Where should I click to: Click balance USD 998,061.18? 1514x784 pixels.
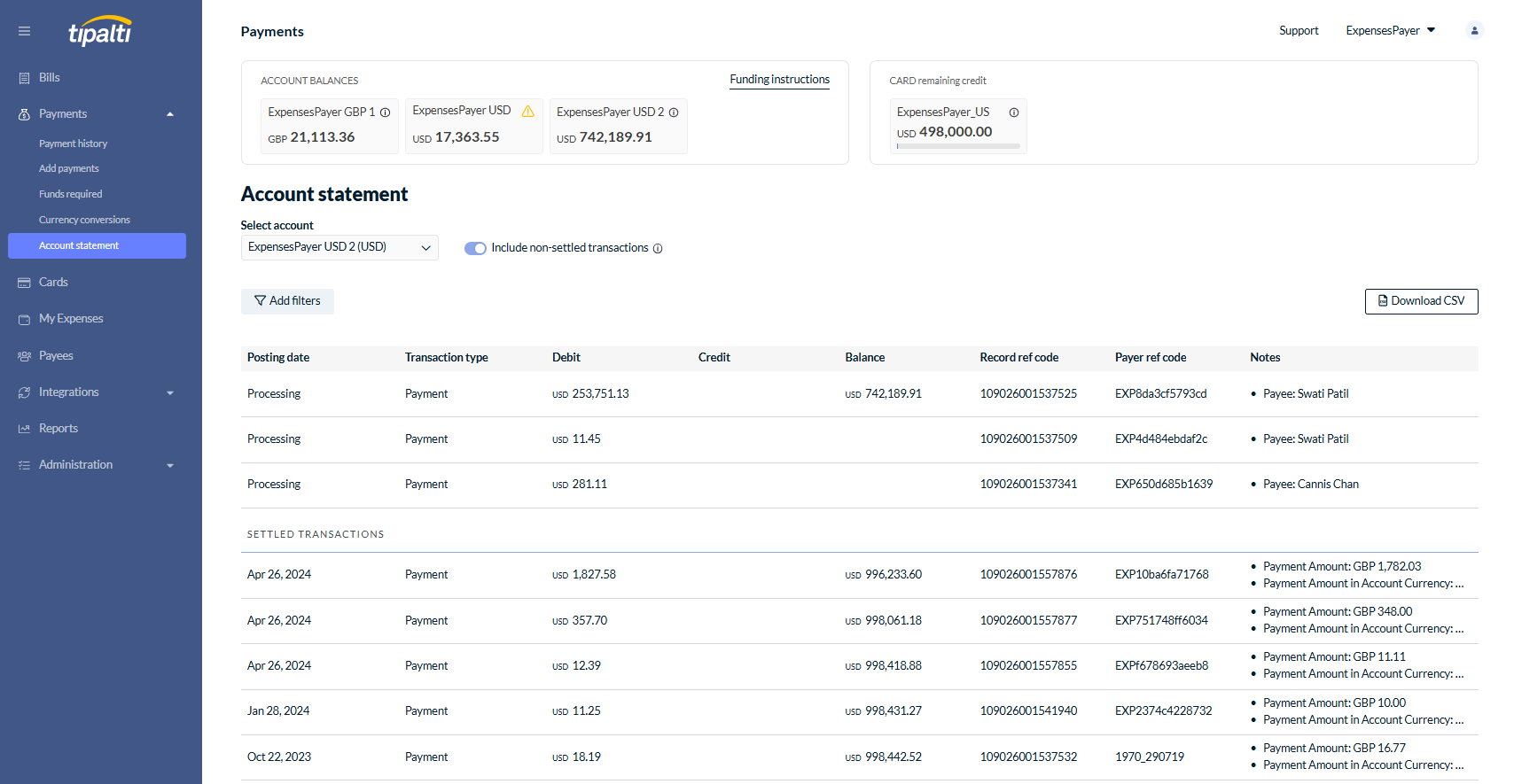[x=883, y=621]
